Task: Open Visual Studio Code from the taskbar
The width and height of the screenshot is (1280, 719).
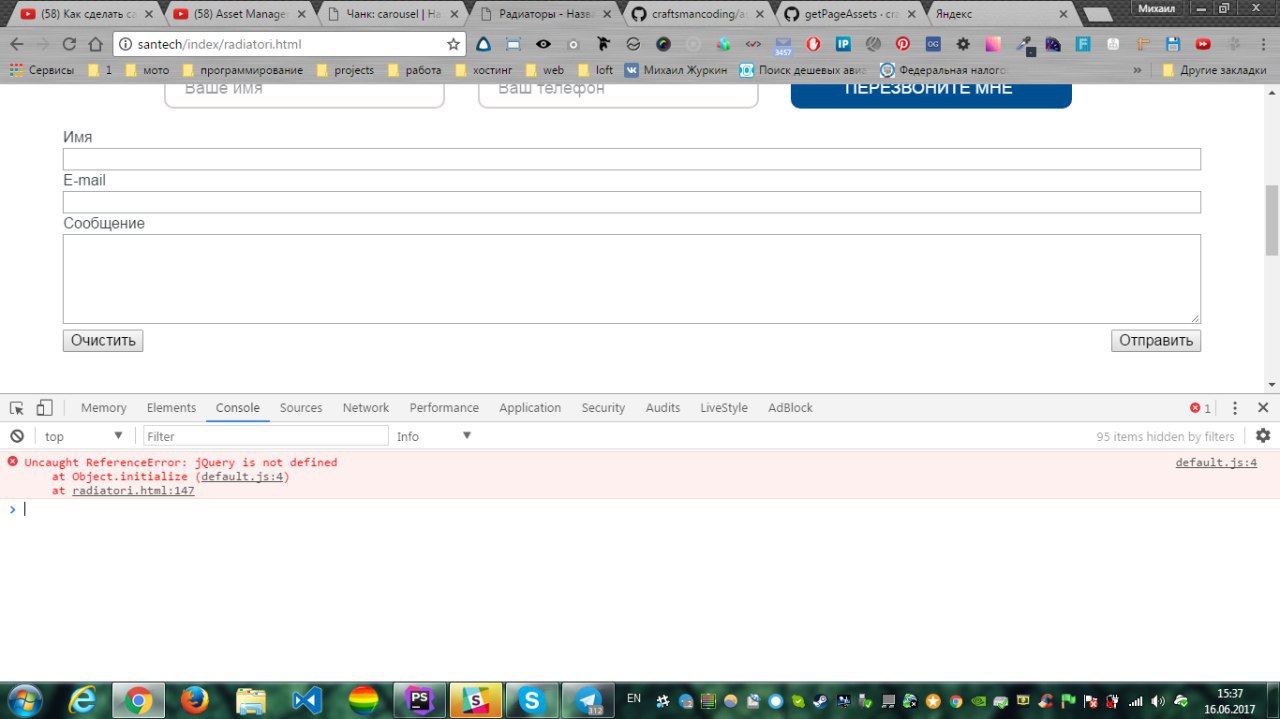Action: (x=306, y=700)
